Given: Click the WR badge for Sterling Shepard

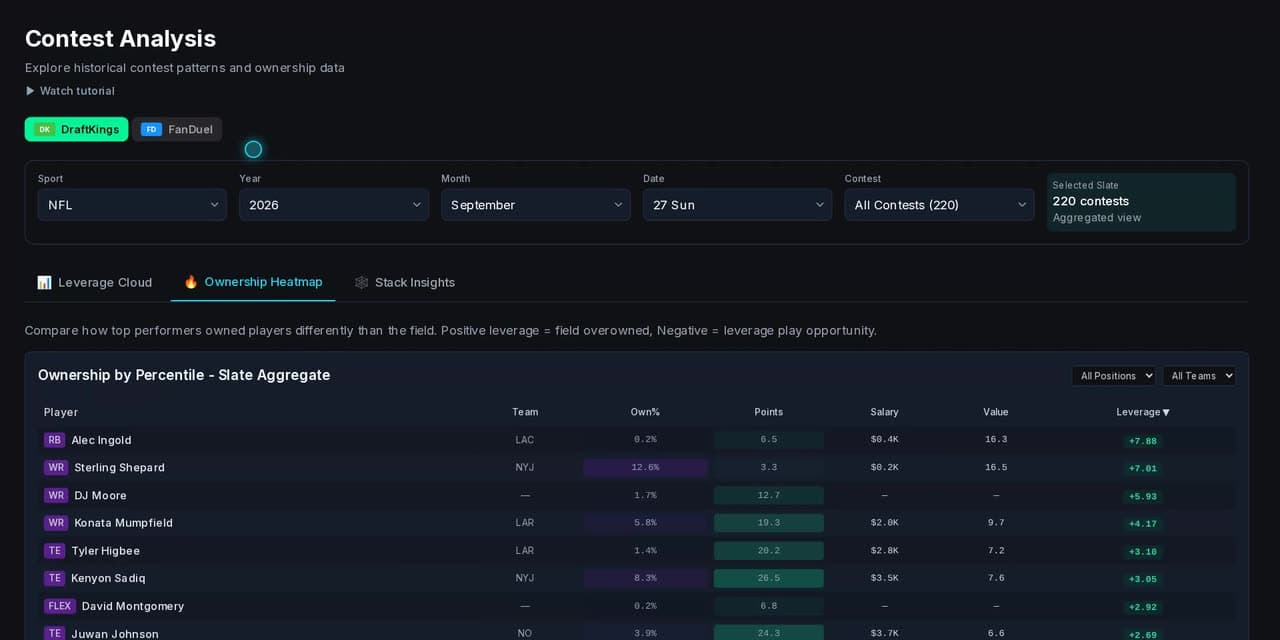Looking at the screenshot, I should tap(56, 467).
